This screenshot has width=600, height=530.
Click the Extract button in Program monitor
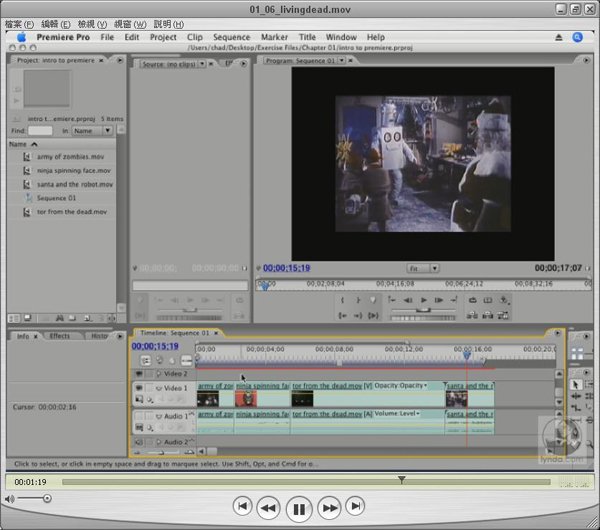click(x=488, y=315)
